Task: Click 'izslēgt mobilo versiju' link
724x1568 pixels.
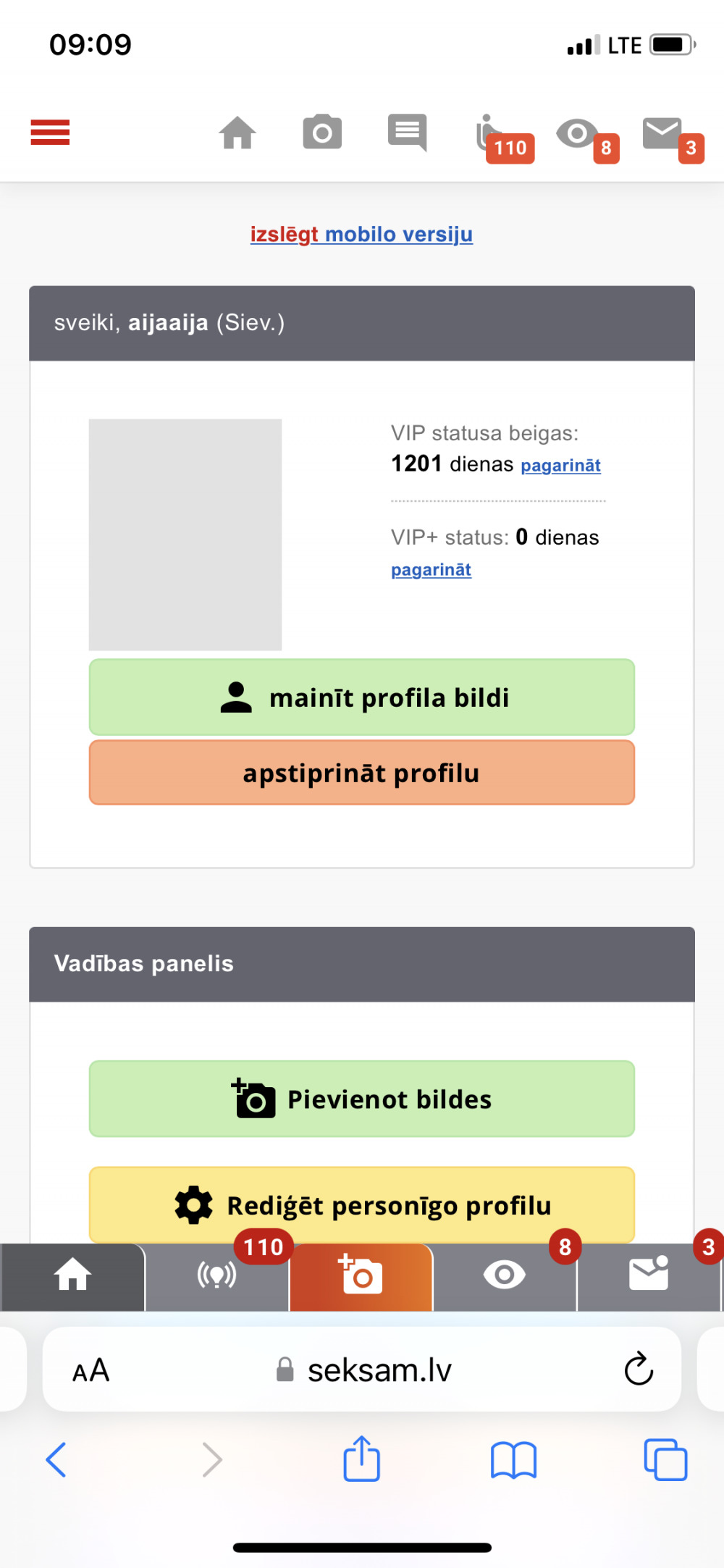Action: pos(361,235)
